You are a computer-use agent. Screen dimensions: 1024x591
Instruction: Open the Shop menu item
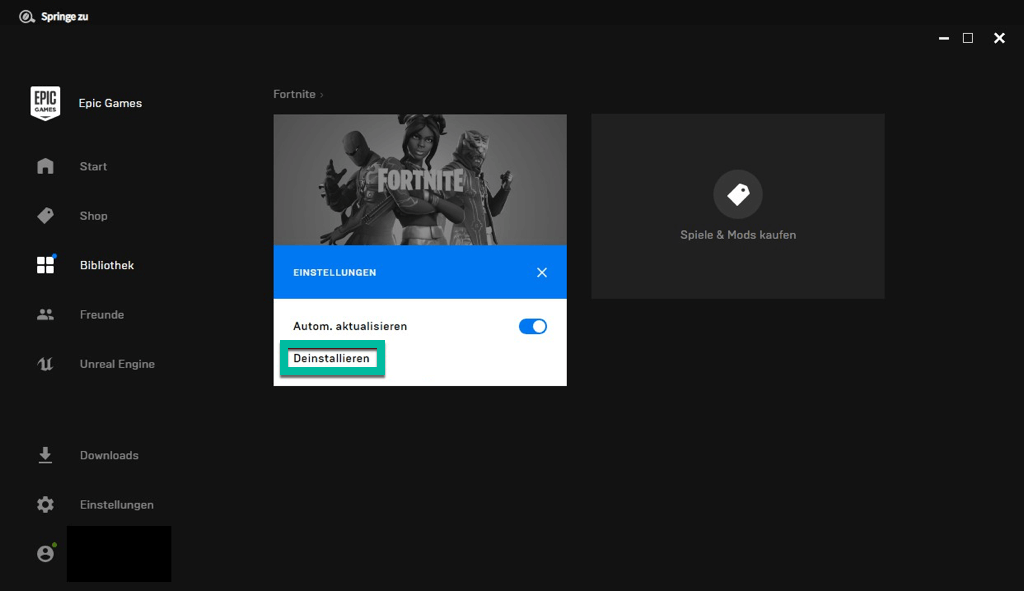click(93, 216)
